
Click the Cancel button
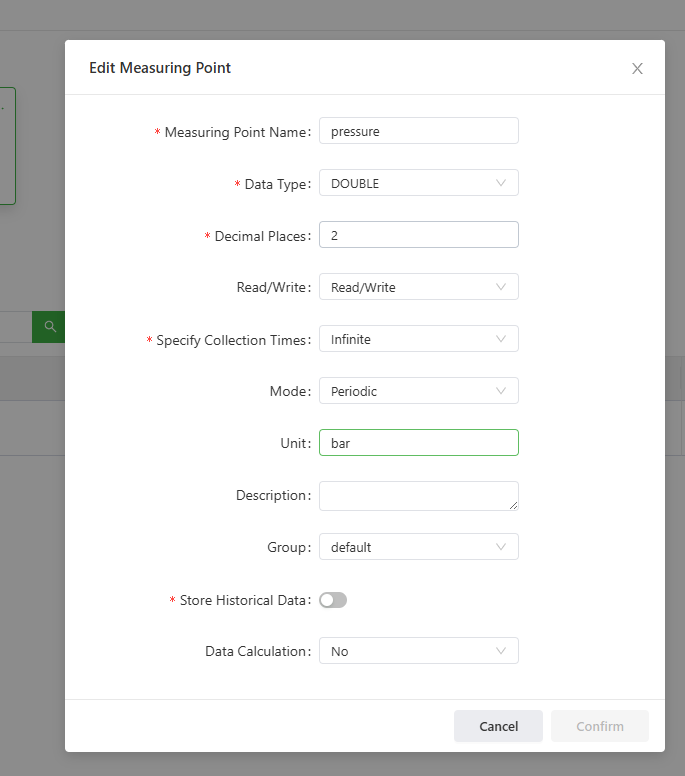coord(498,726)
